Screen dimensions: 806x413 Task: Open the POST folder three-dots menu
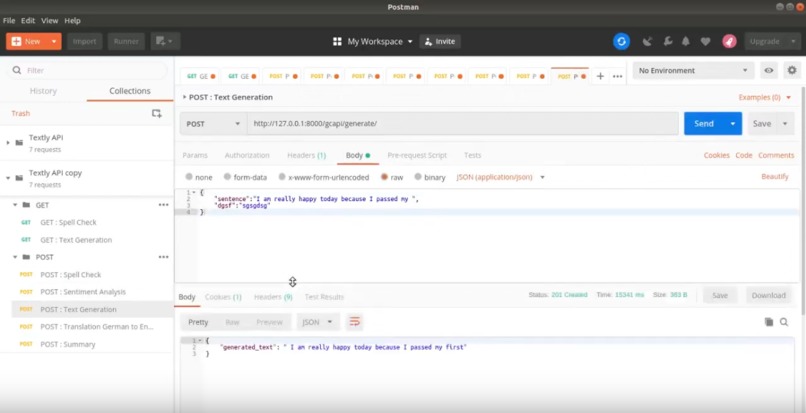point(163,257)
